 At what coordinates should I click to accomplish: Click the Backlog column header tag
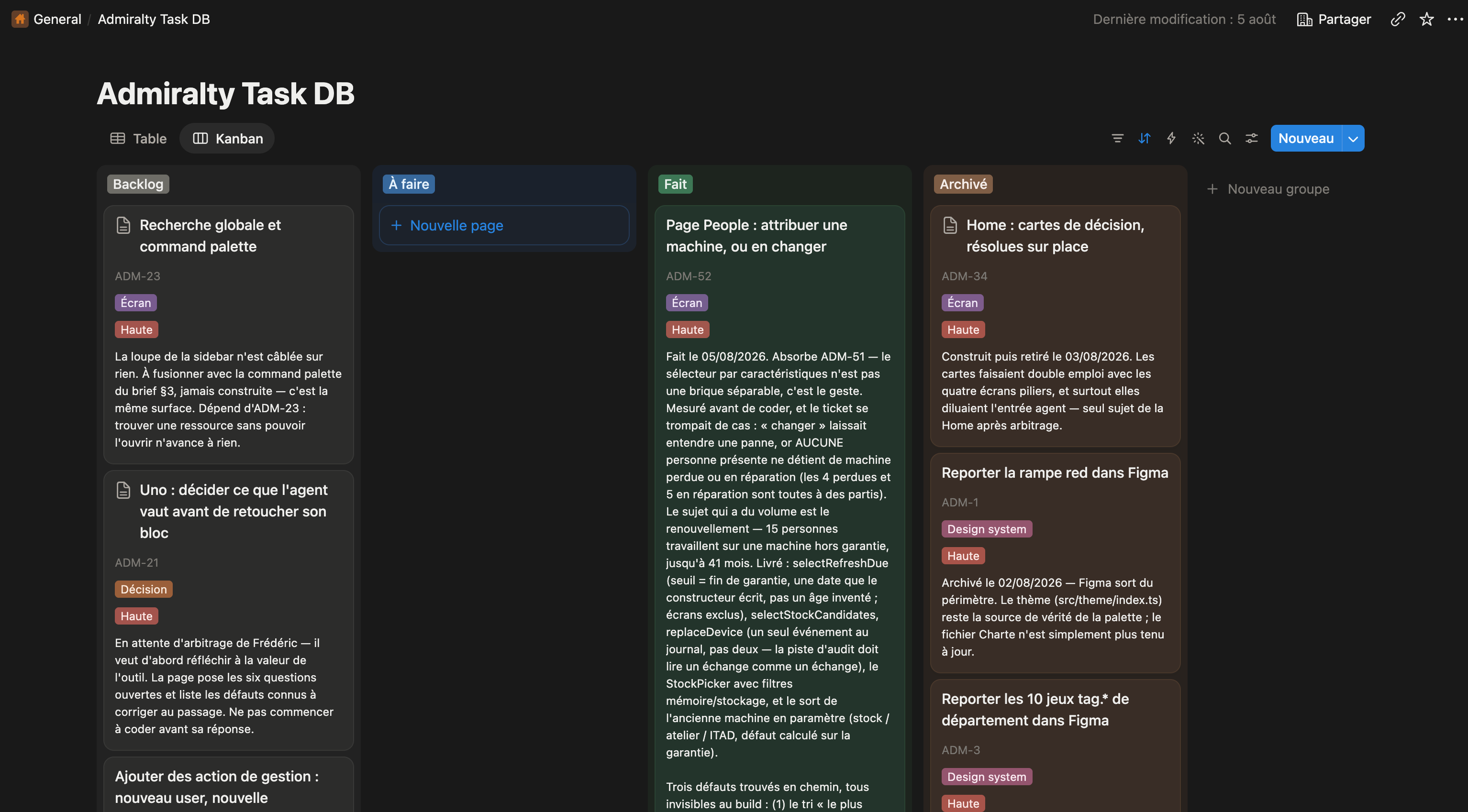[x=138, y=184]
